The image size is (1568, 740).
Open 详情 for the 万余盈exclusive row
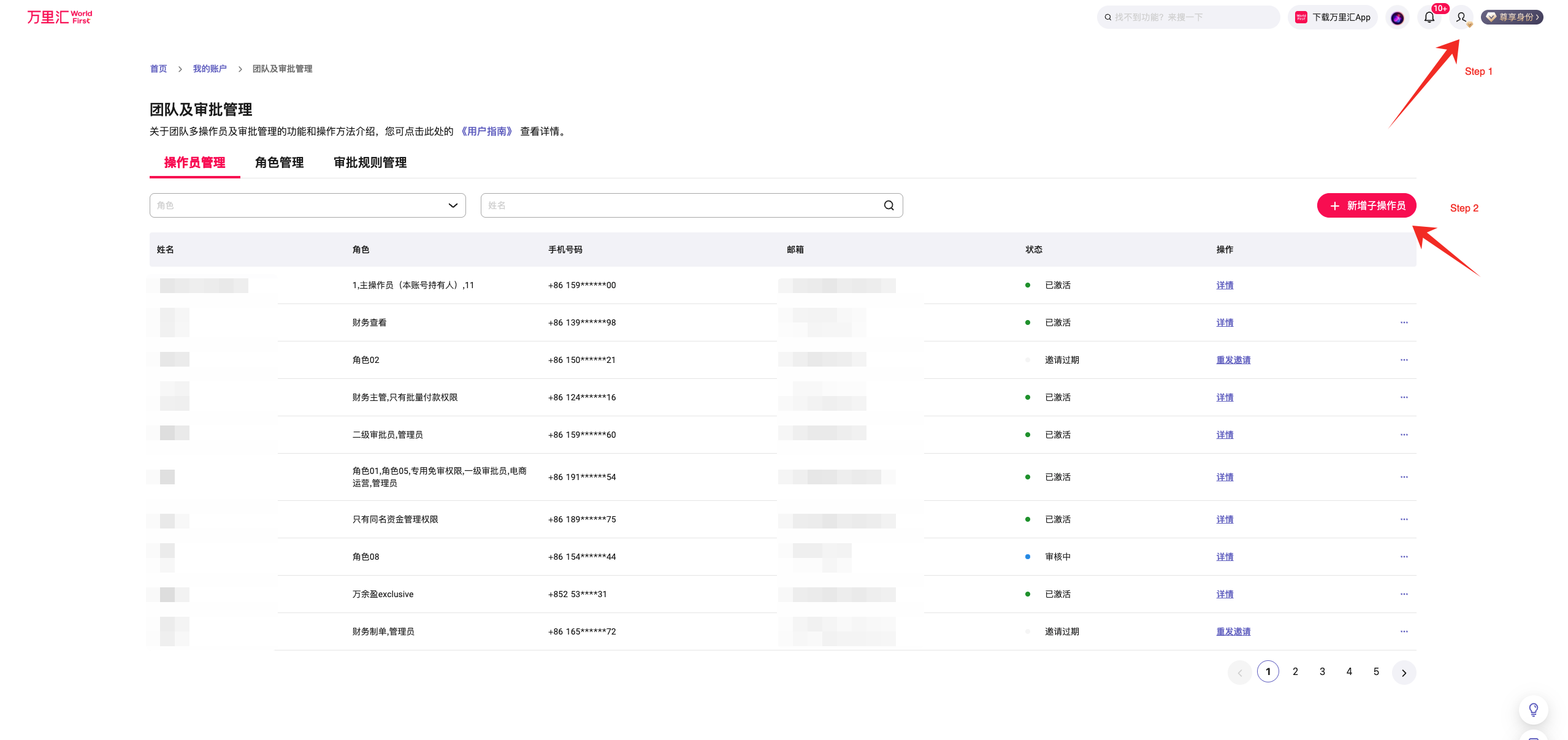pyautogui.click(x=1225, y=594)
